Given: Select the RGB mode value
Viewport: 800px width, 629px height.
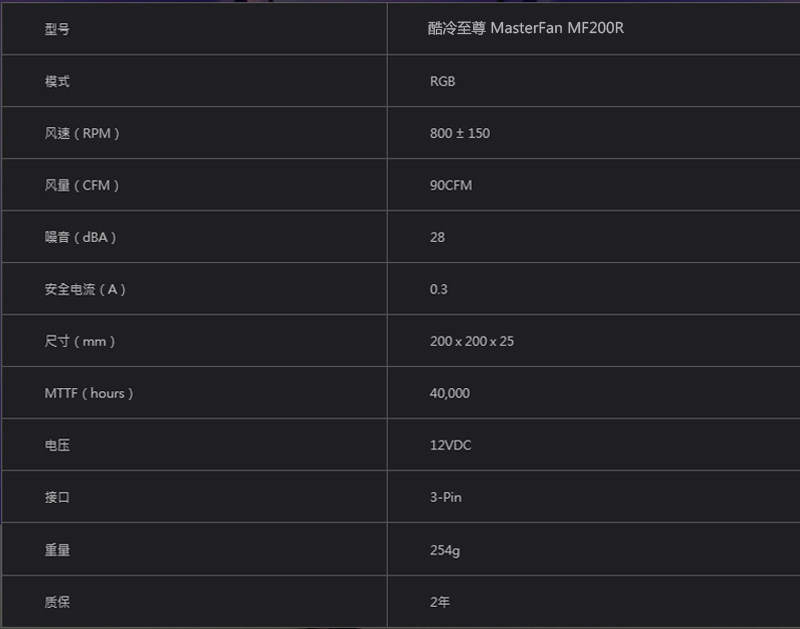Looking at the screenshot, I should click(x=442, y=81).
